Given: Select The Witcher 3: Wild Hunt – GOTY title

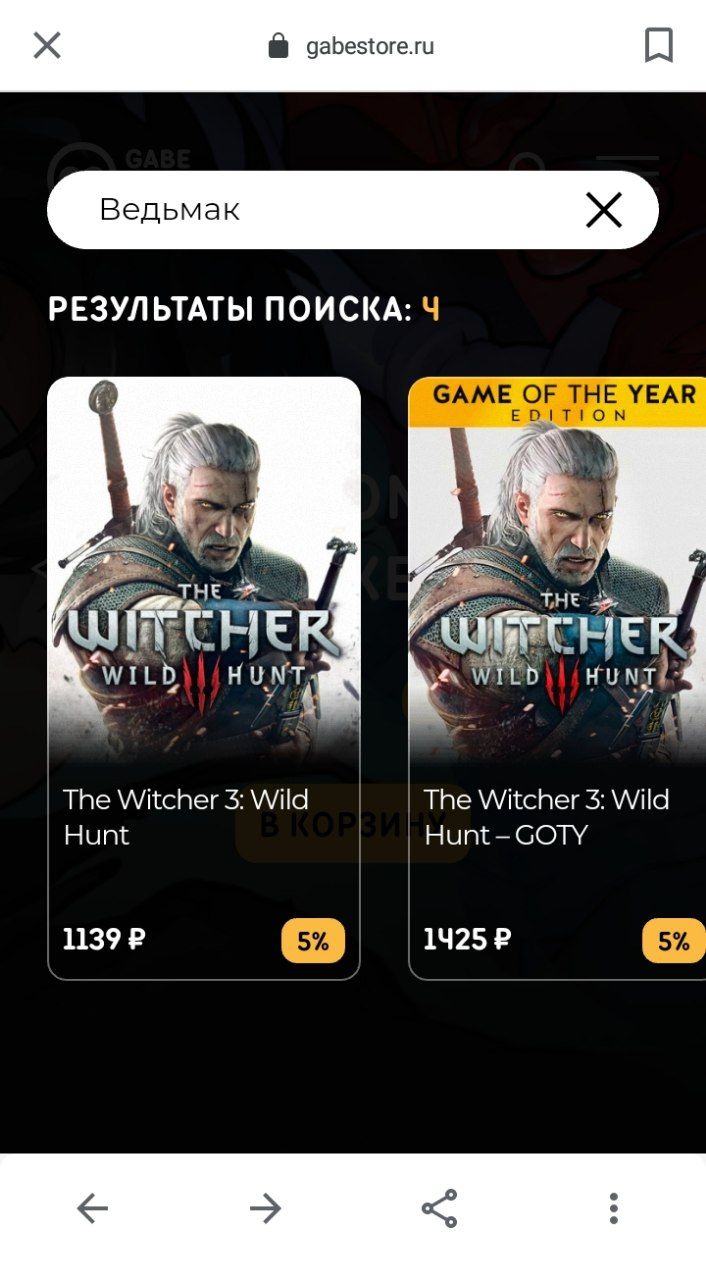Looking at the screenshot, I should 546,817.
